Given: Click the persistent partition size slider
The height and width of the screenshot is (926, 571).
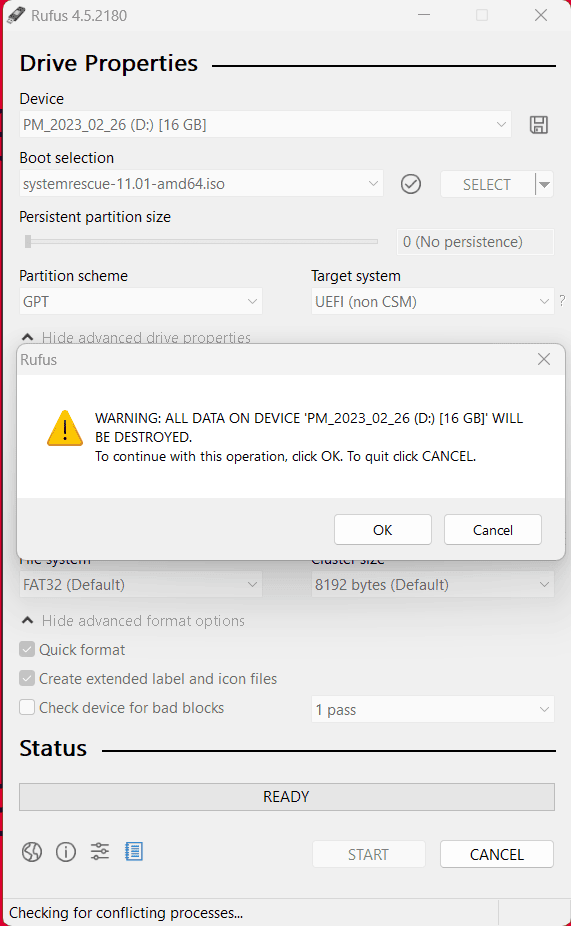Looking at the screenshot, I should [201, 242].
